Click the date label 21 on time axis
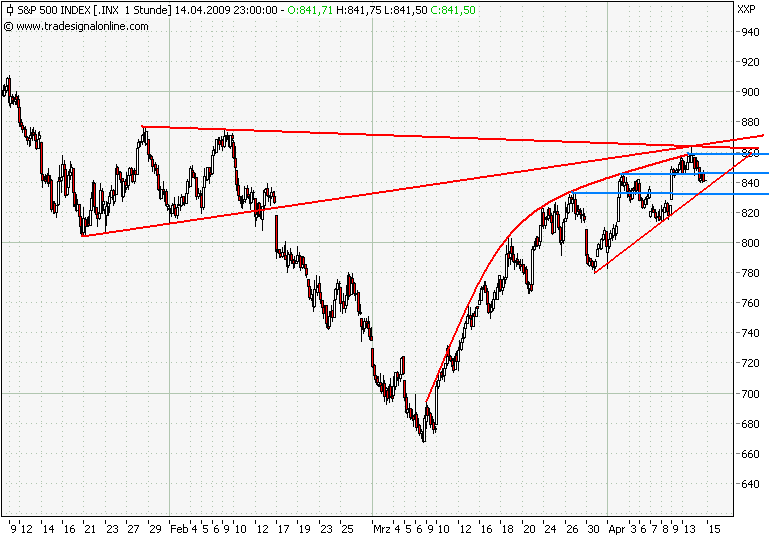This screenshot has width=769, height=536. (90, 529)
